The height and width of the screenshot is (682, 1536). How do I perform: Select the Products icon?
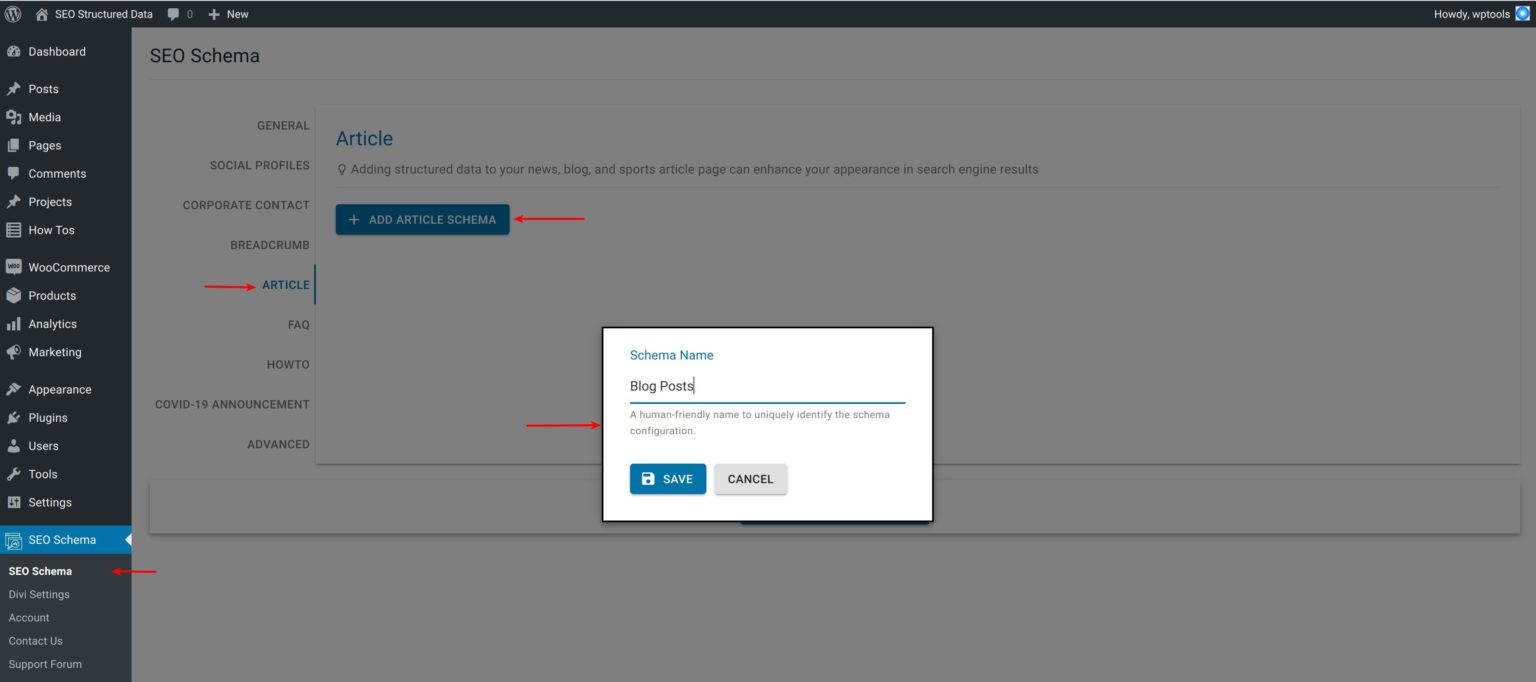point(14,295)
